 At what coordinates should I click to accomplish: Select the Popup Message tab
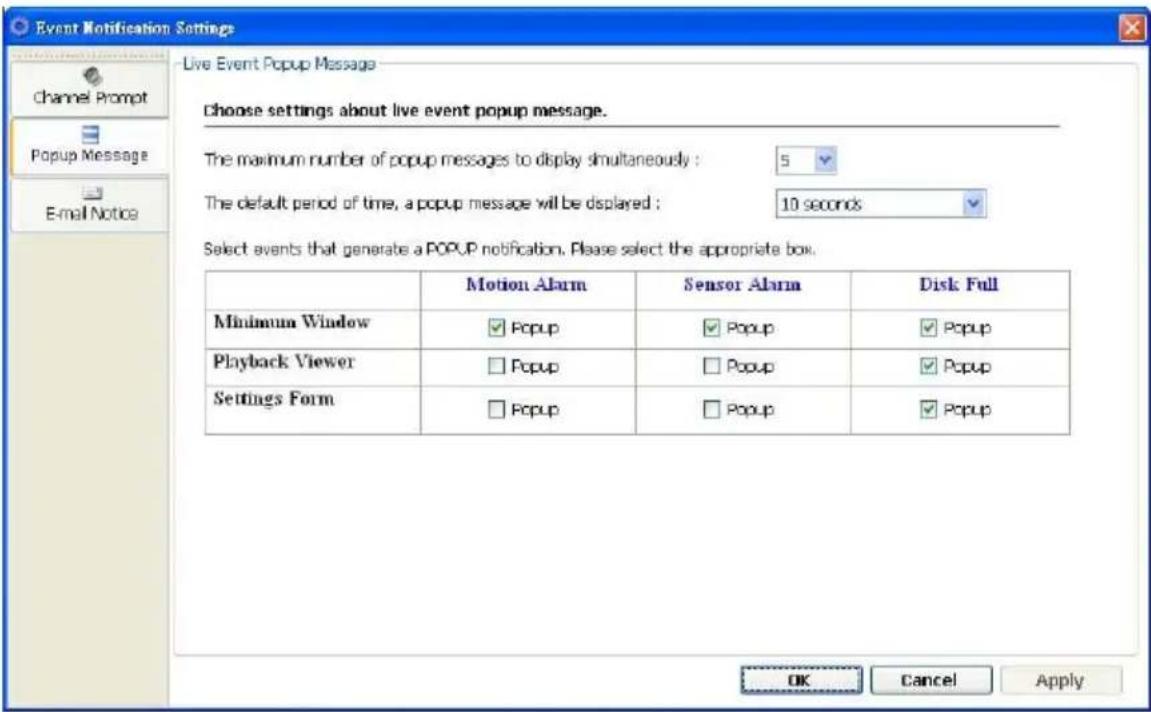(x=90, y=147)
